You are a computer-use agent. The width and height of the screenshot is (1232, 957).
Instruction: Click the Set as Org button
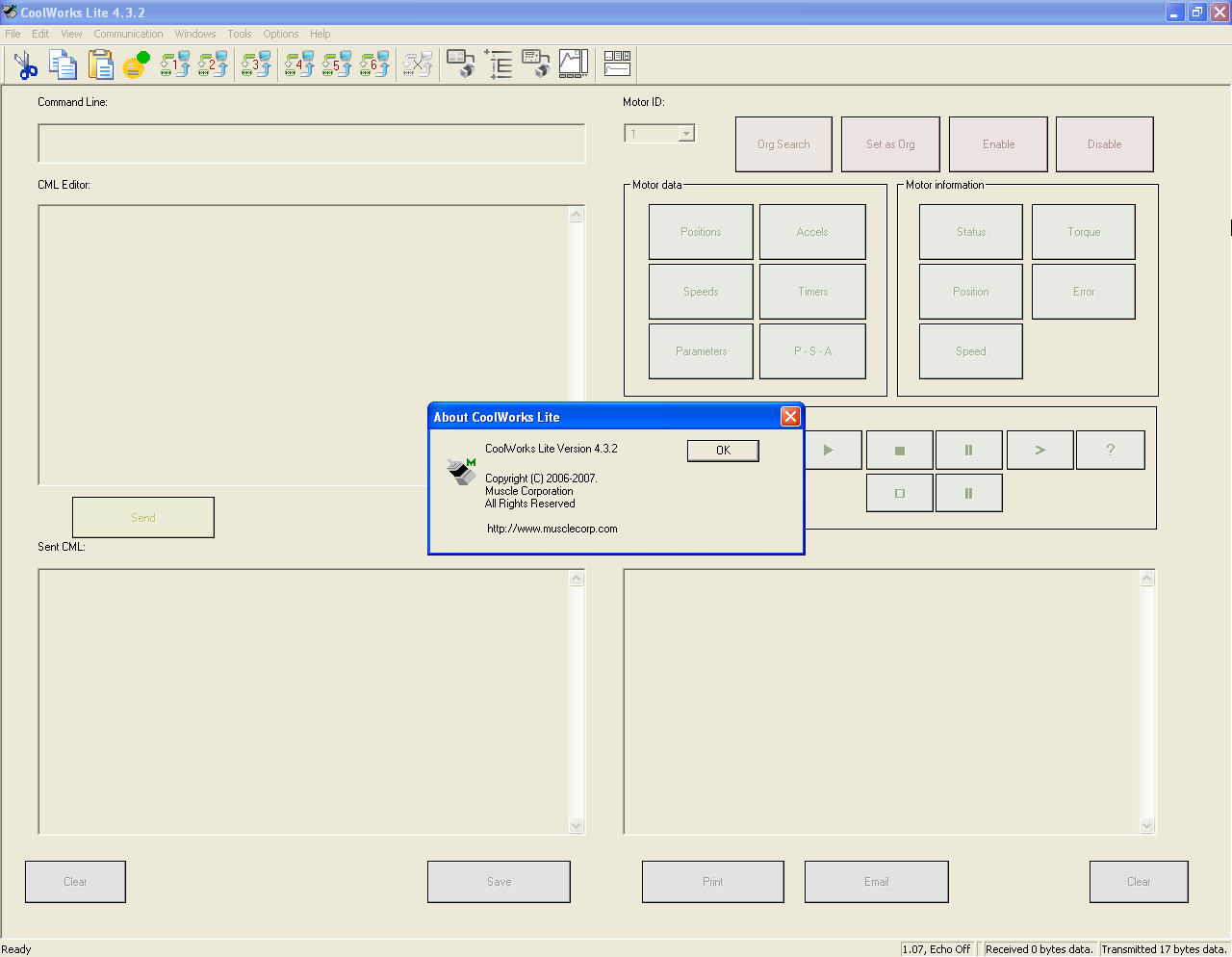click(890, 144)
